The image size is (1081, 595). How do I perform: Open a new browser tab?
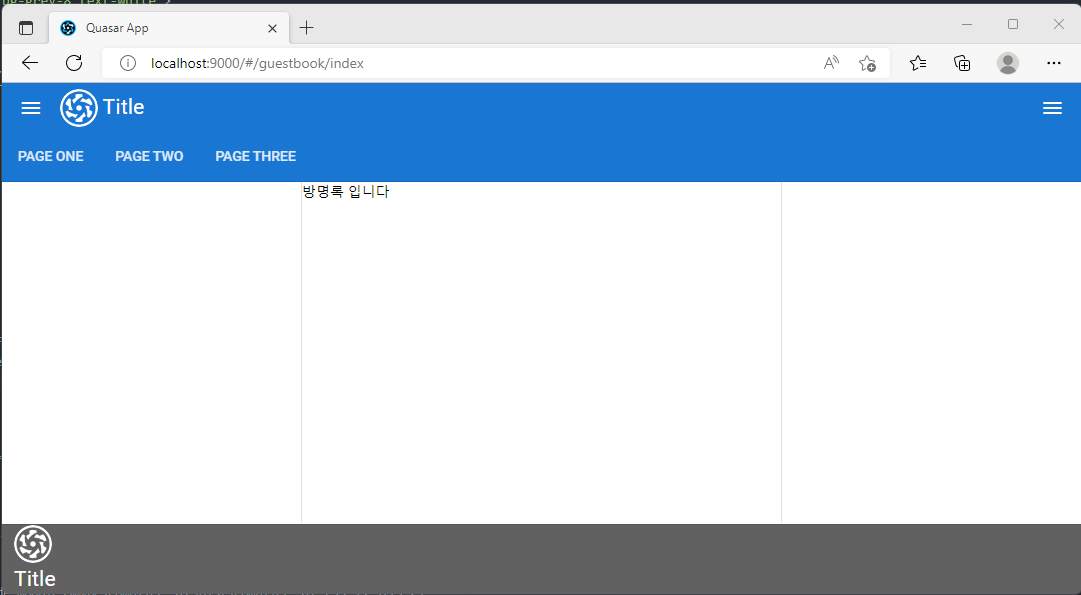tap(307, 28)
